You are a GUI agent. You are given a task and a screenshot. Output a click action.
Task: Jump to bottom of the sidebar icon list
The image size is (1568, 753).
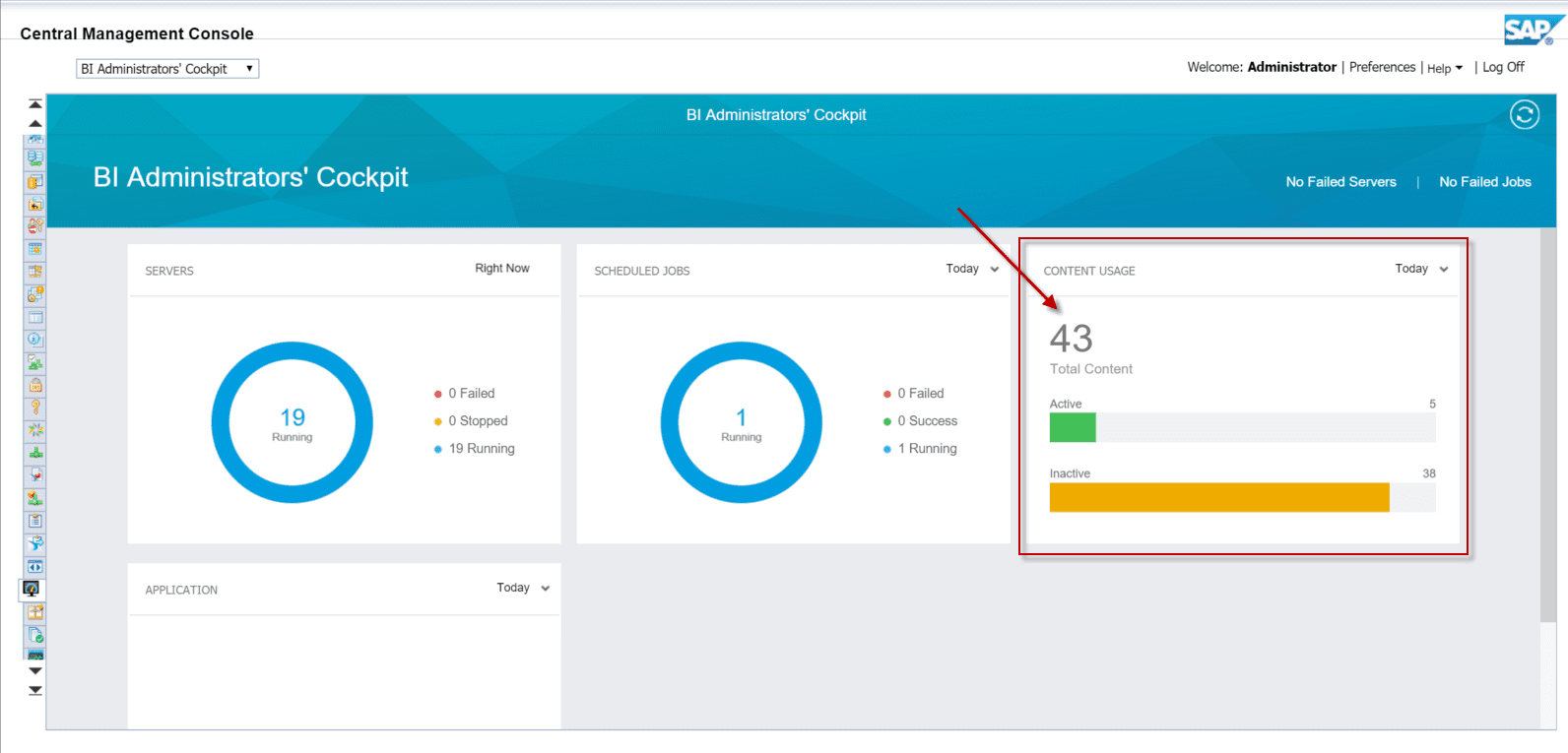[x=35, y=690]
